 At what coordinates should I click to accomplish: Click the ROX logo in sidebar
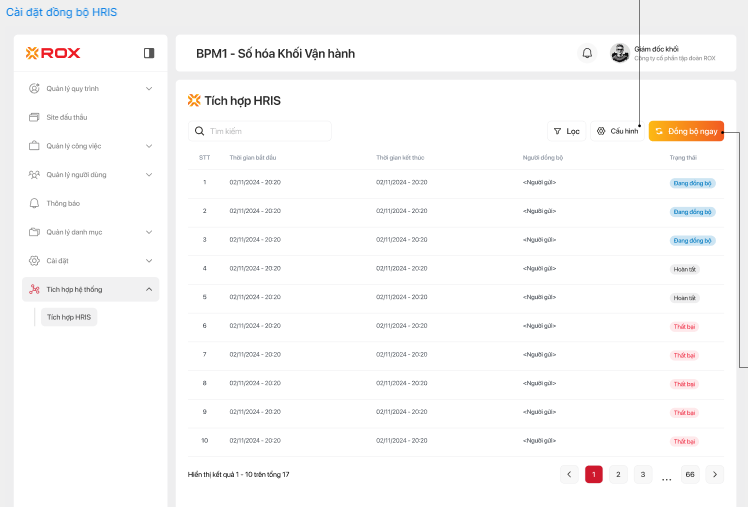point(53,53)
